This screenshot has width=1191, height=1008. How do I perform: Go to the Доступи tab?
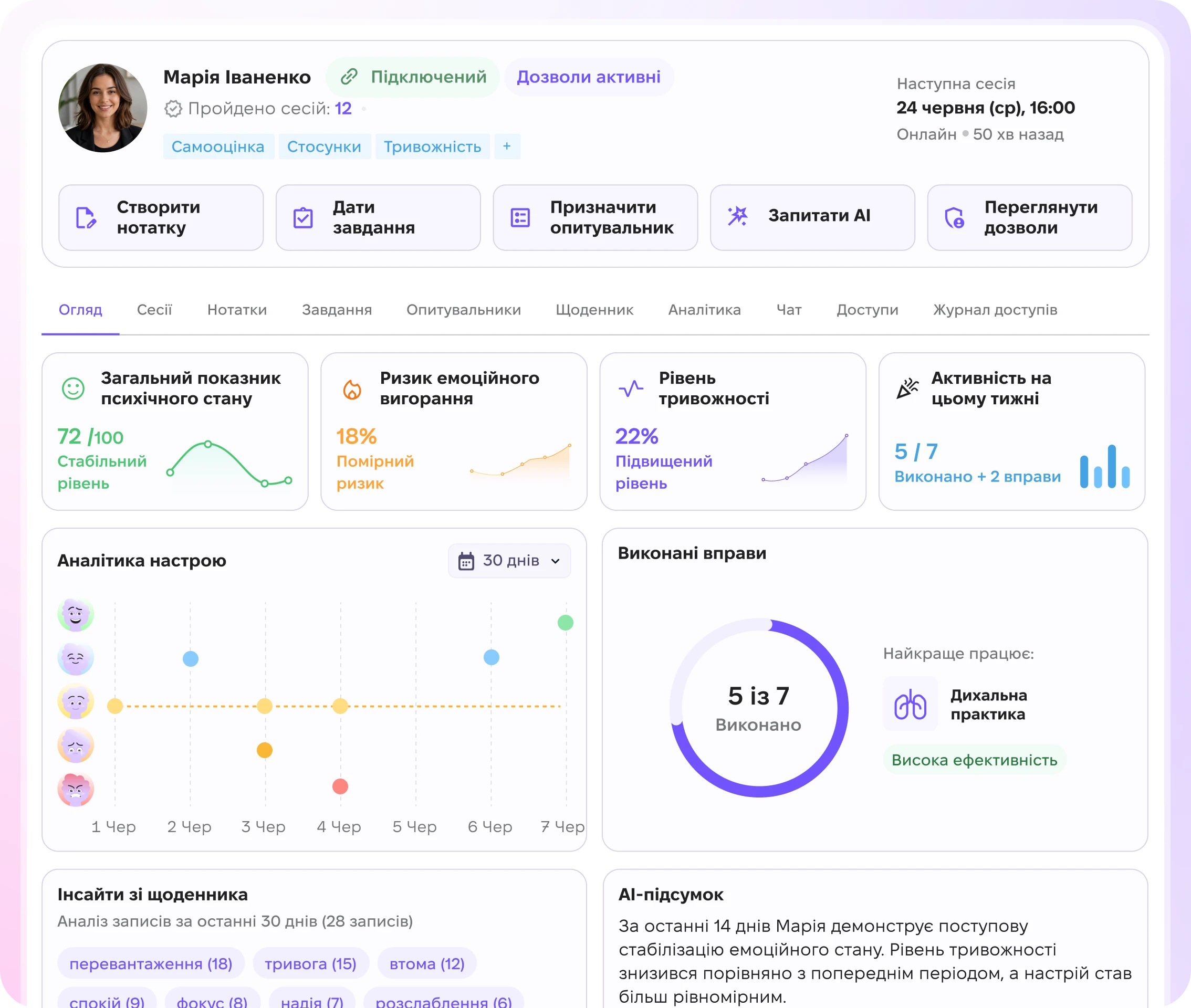pyautogui.click(x=868, y=310)
